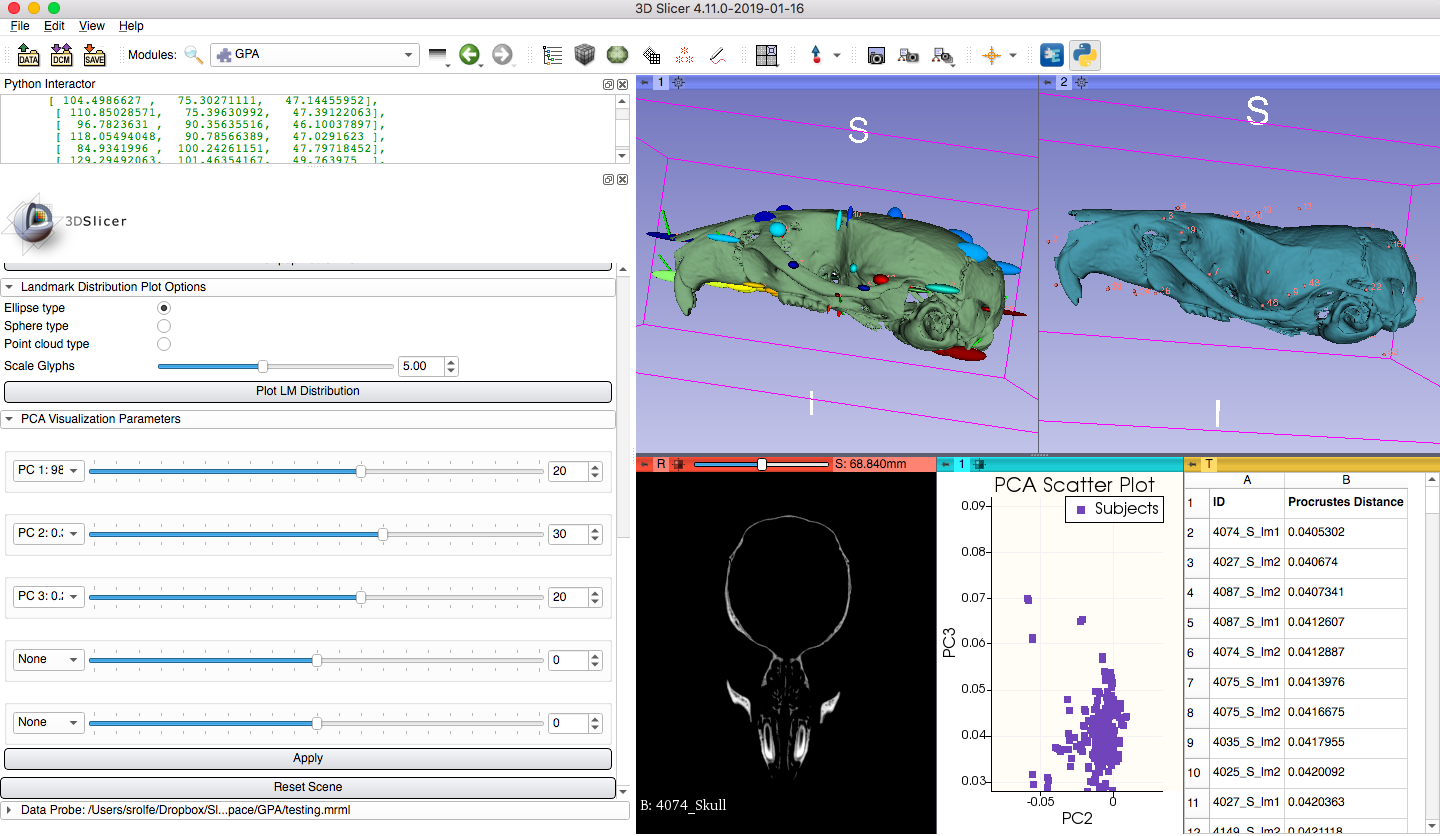Click the green back navigation arrow icon
This screenshot has height=836, width=1440.
(x=471, y=55)
